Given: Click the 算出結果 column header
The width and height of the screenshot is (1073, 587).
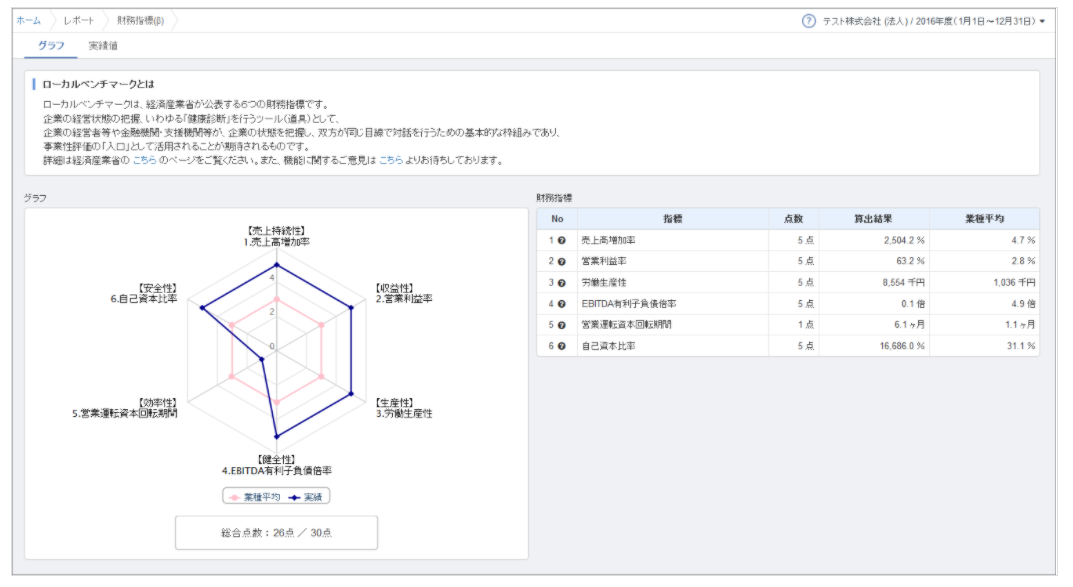Looking at the screenshot, I should pyautogui.click(x=873, y=218).
